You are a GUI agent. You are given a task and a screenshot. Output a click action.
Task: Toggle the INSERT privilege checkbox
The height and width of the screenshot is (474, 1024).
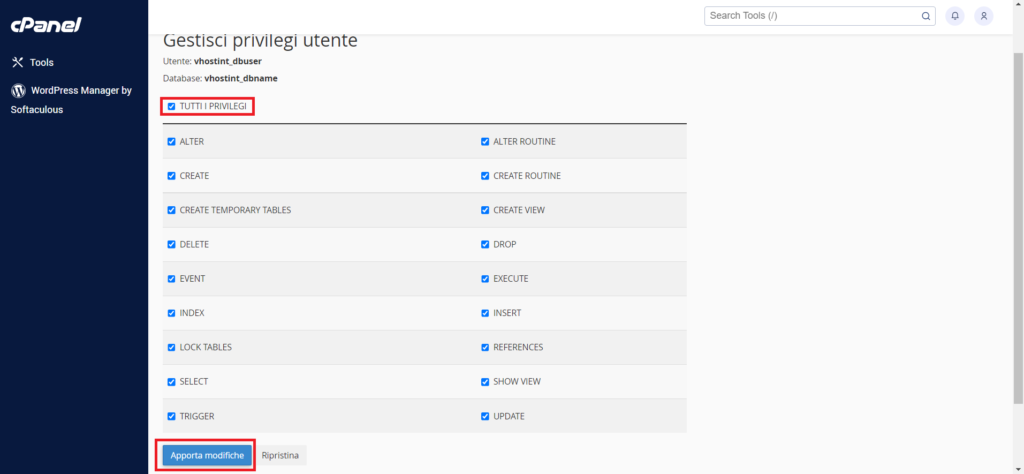(485, 313)
